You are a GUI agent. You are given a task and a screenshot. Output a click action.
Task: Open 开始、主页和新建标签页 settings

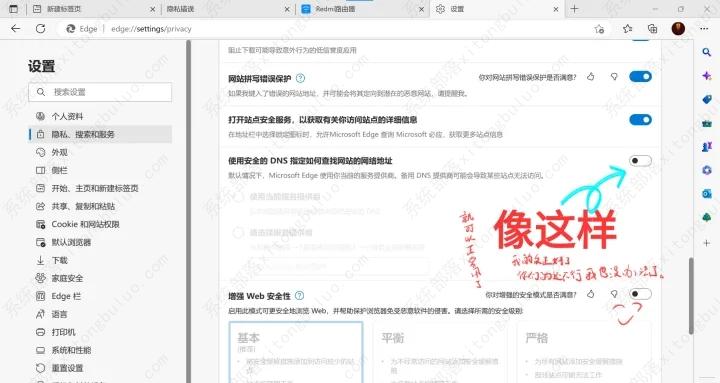(x=100, y=188)
